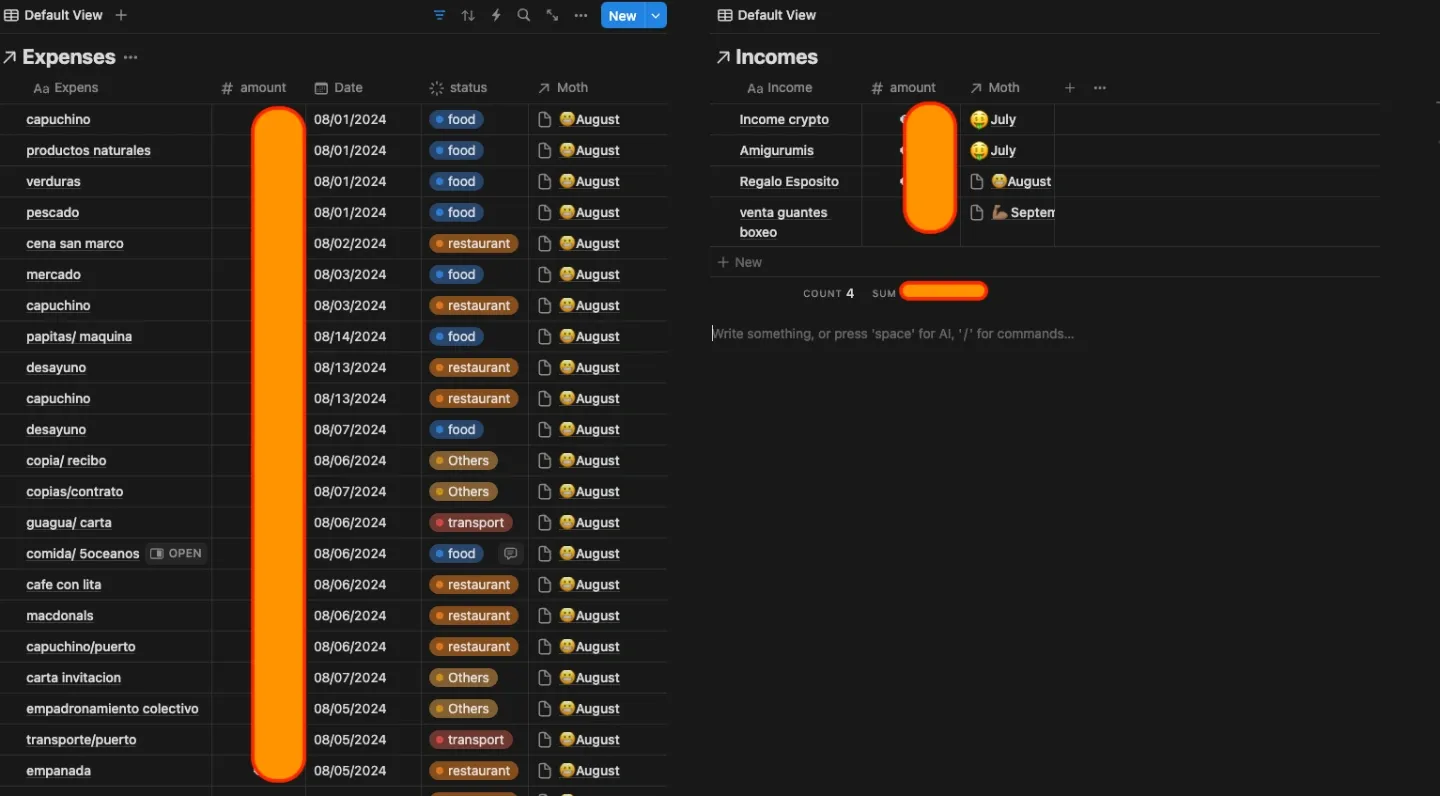The width and height of the screenshot is (1440, 796).
Task: Open the Income crypto entry
Action: click(x=784, y=120)
